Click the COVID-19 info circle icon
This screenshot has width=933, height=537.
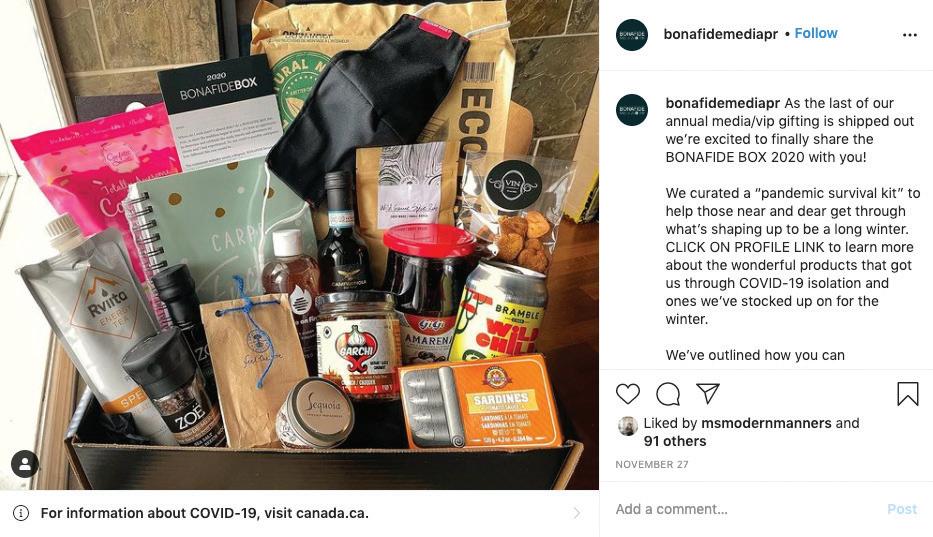point(21,513)
